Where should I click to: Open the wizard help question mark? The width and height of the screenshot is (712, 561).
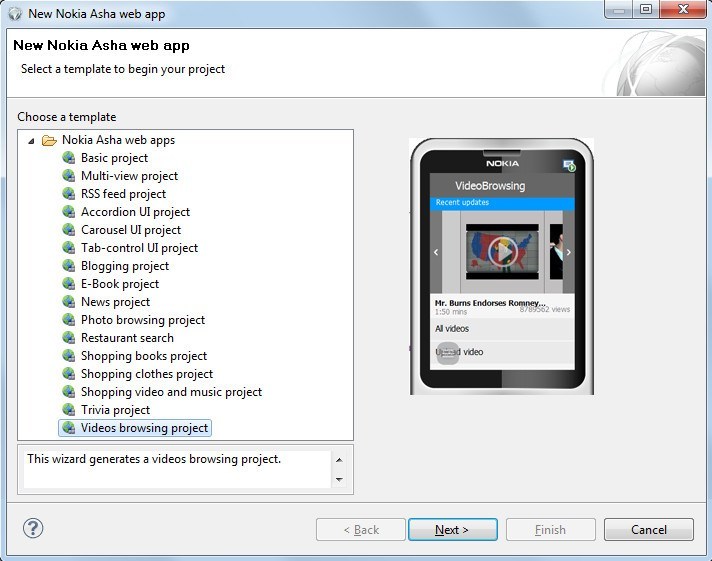coord(33,528)
